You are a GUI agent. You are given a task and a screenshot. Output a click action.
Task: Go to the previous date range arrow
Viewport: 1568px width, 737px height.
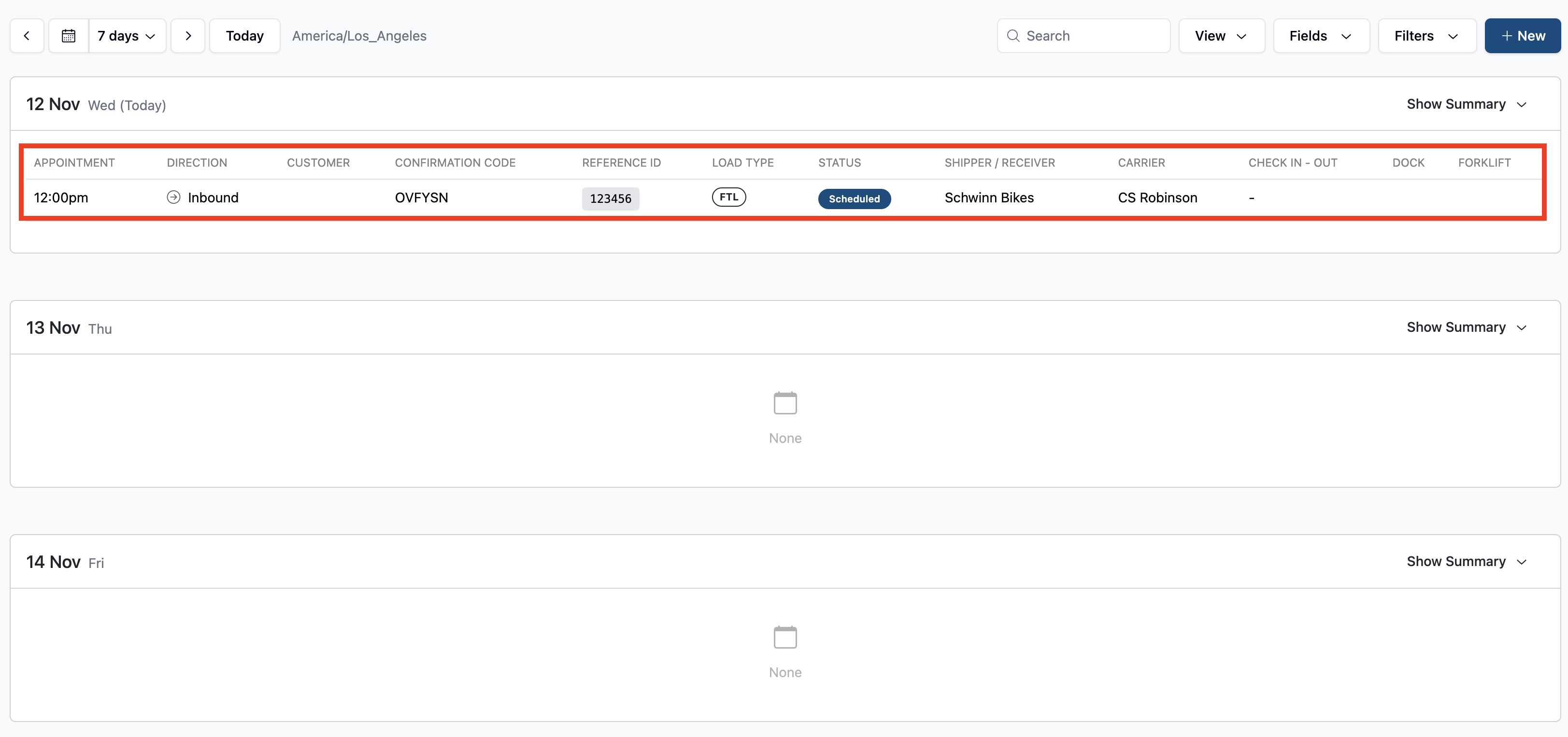pos(27,36)
